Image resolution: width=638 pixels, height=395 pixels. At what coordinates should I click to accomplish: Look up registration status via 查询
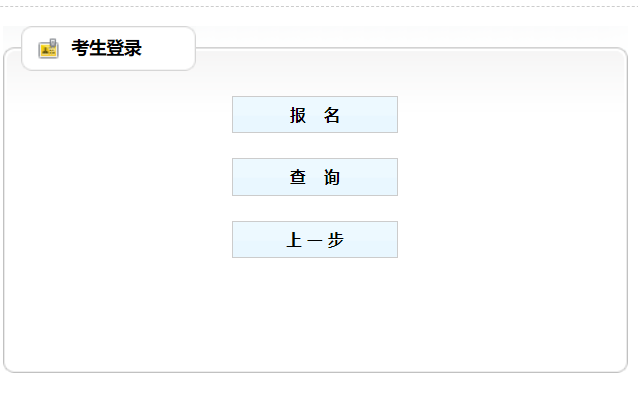(315, 177)
